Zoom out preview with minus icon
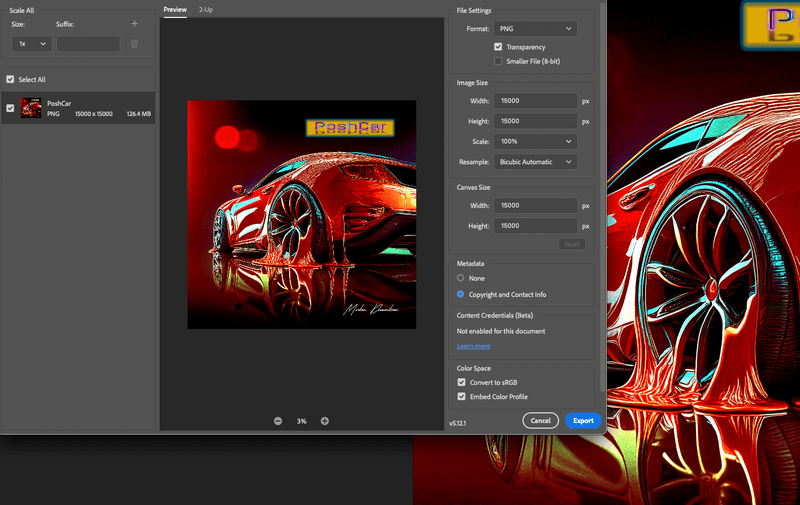800x505 pixels. point(278,421)
